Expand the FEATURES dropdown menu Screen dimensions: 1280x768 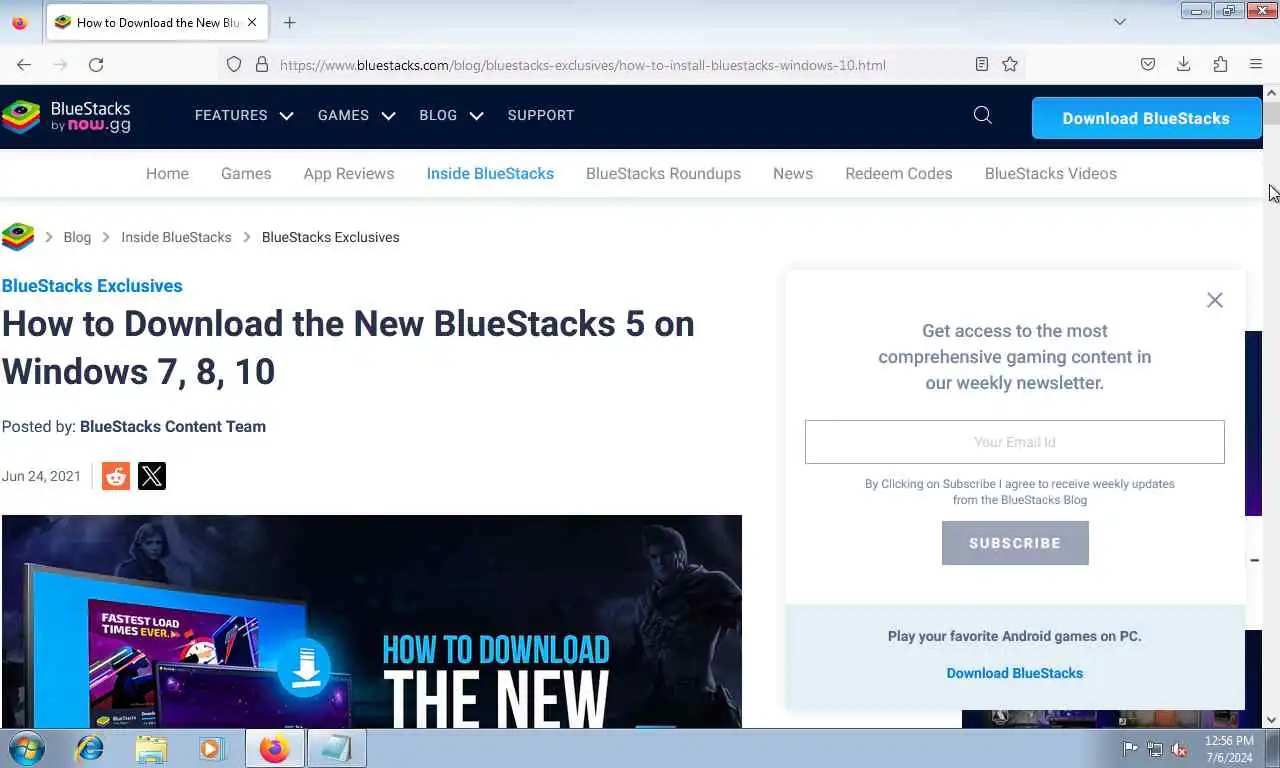[244, 115]
